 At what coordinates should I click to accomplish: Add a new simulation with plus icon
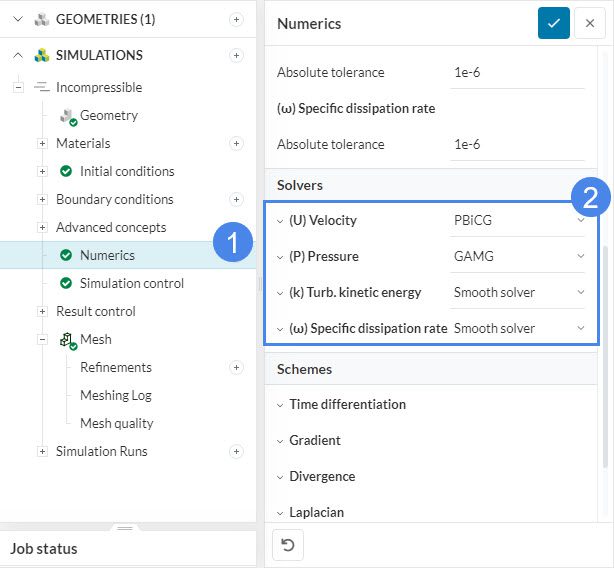(236, 55)
